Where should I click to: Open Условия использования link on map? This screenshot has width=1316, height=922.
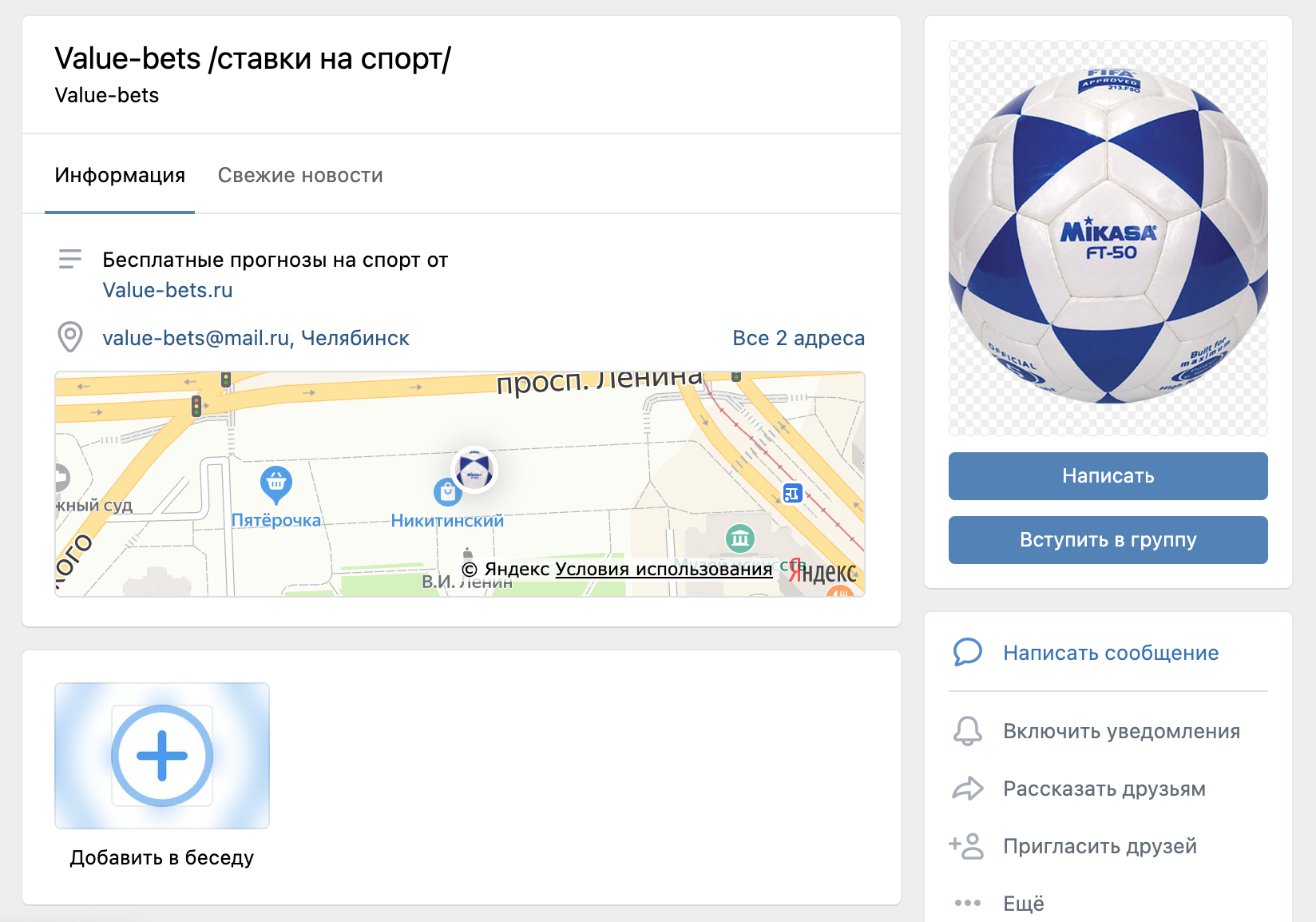click(x=664, y=569)
